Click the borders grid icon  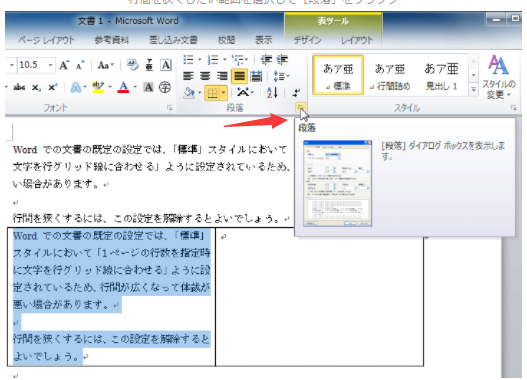pyautogui.click(x=212, y=93)
